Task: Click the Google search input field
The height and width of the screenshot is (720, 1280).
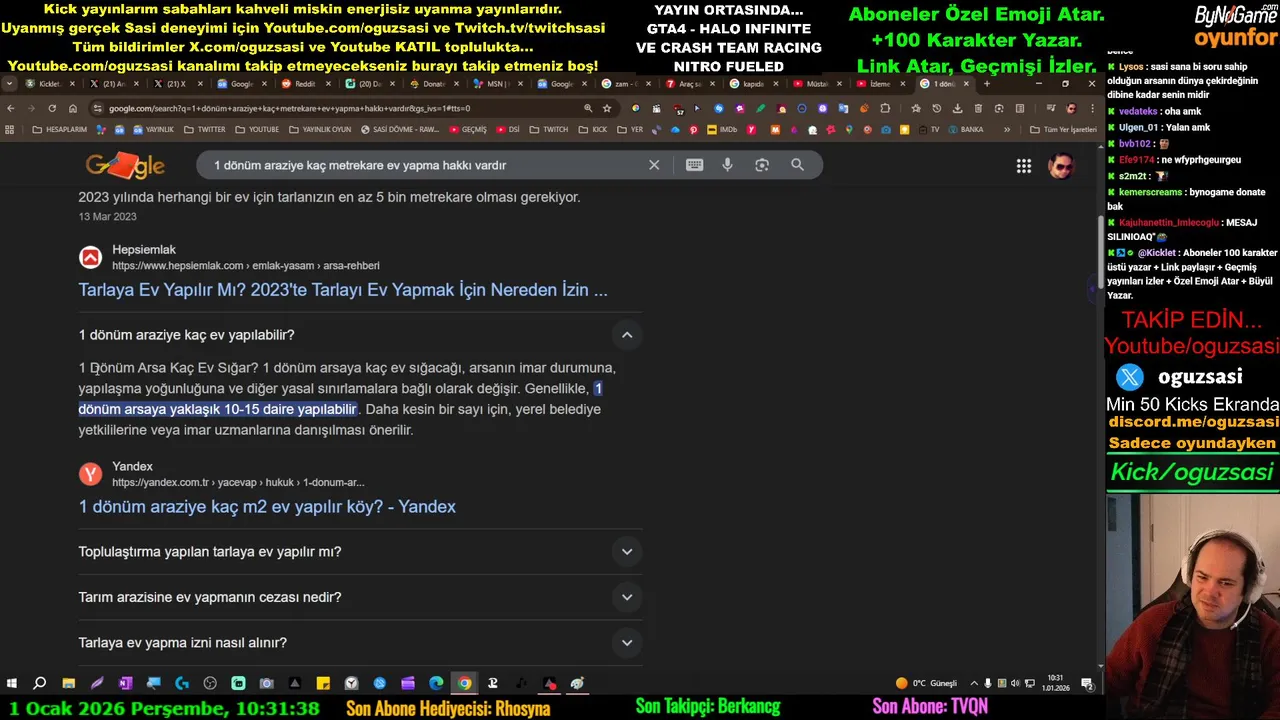Action: 425,165
